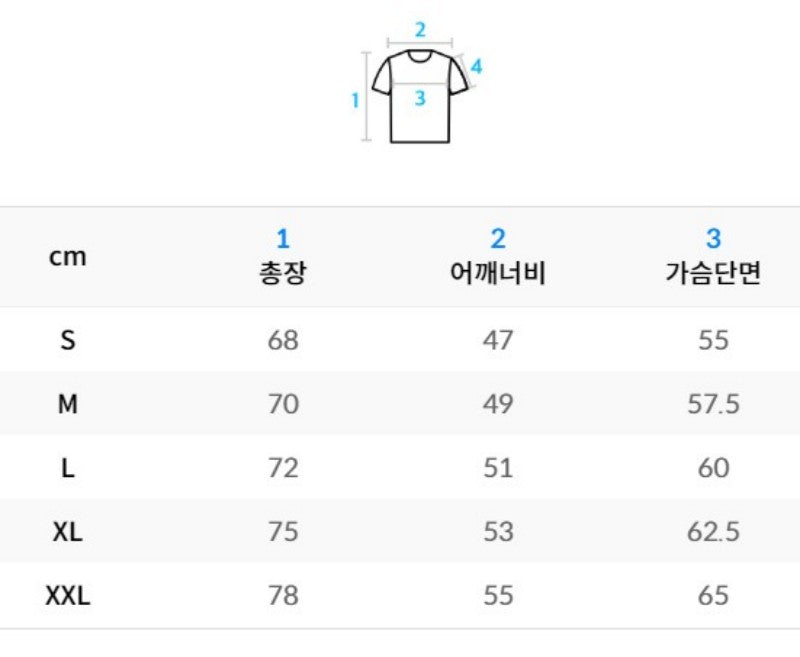Viewport: 800px width, 657px height.
Task: Select the XL size row label
Action: click(68, 532)
